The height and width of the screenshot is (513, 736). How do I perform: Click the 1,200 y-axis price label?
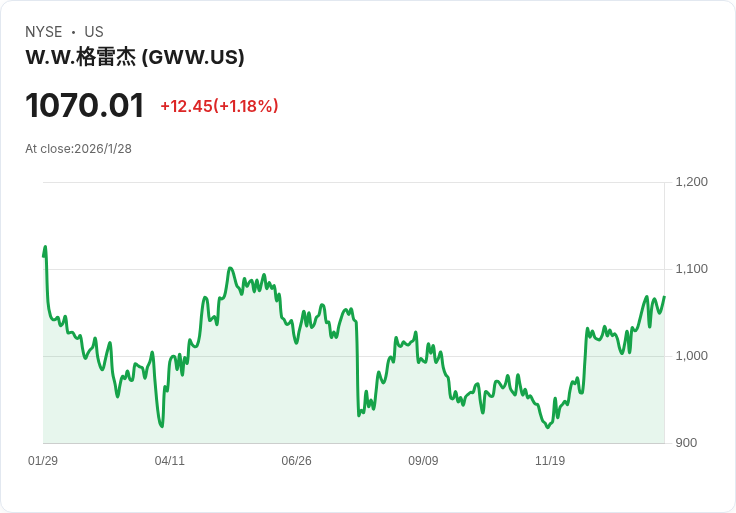[x=691, y=182]
